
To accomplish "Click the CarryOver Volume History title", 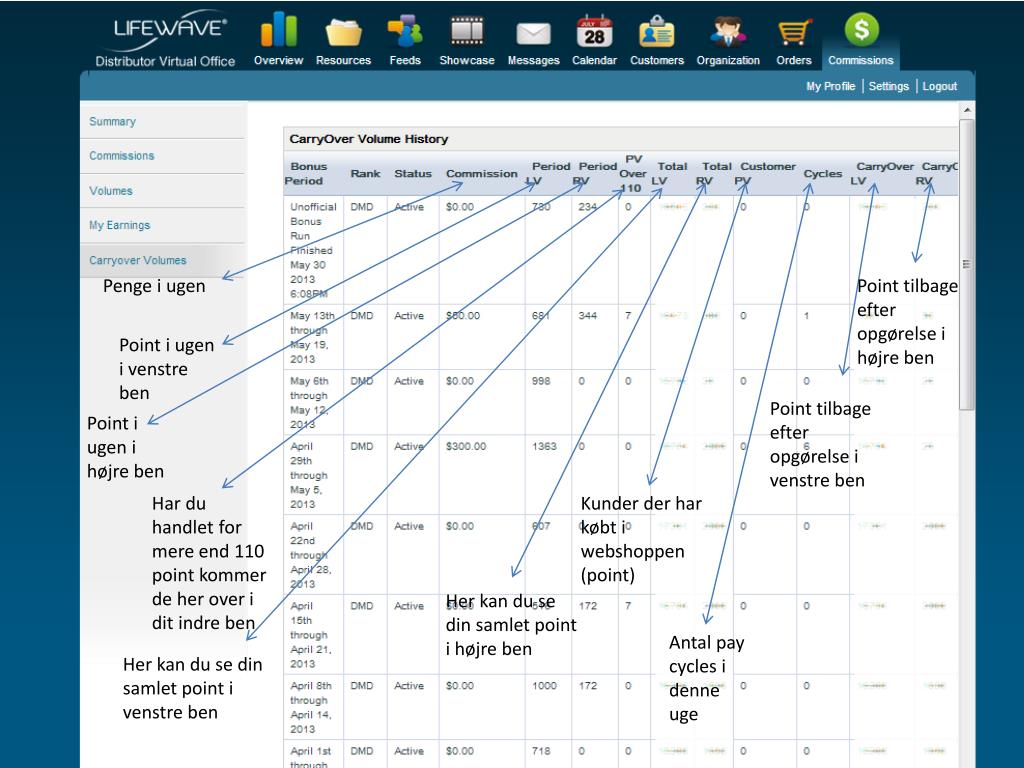I will tap(369, 139).
